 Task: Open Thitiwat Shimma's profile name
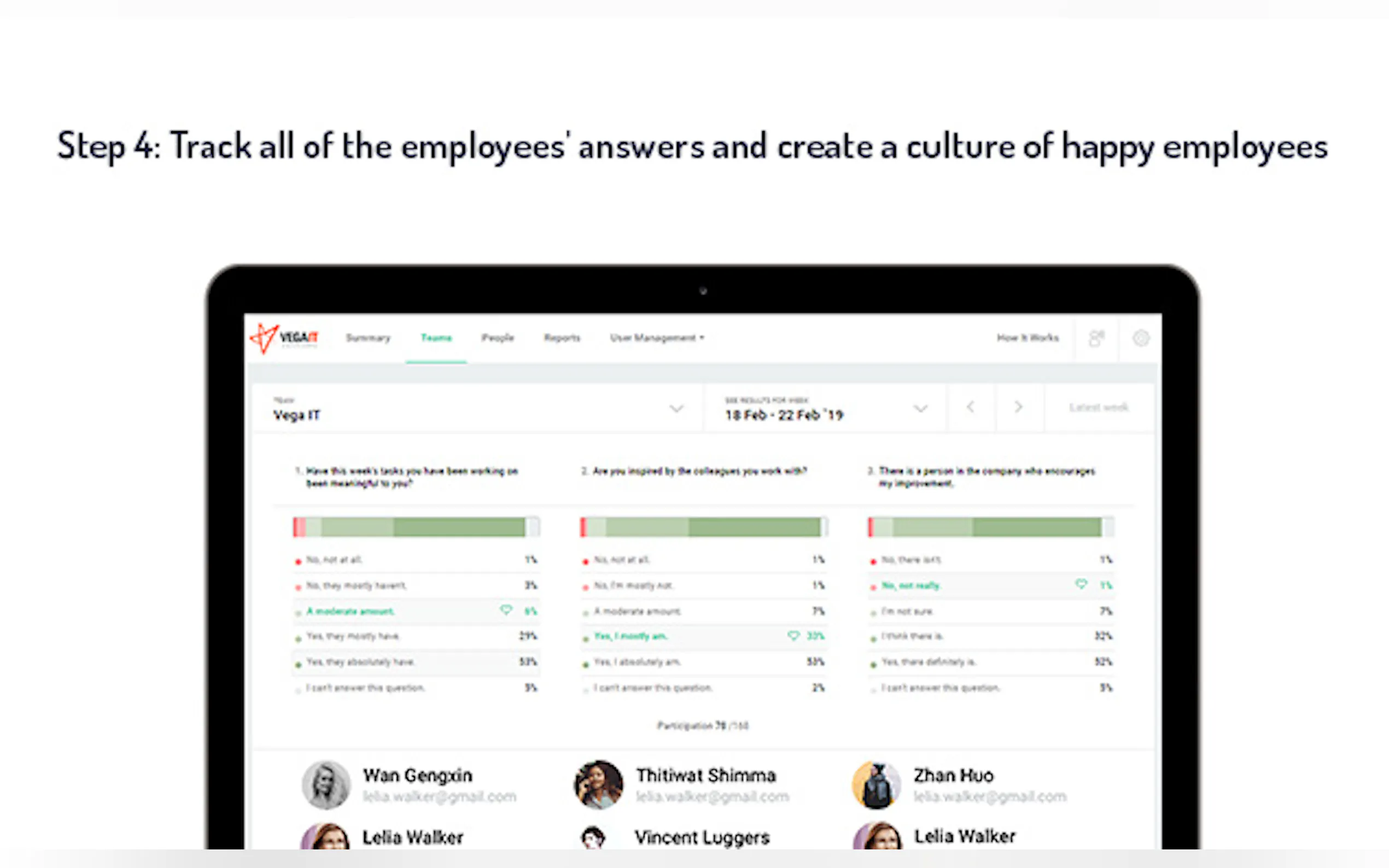tap(705, 776)
